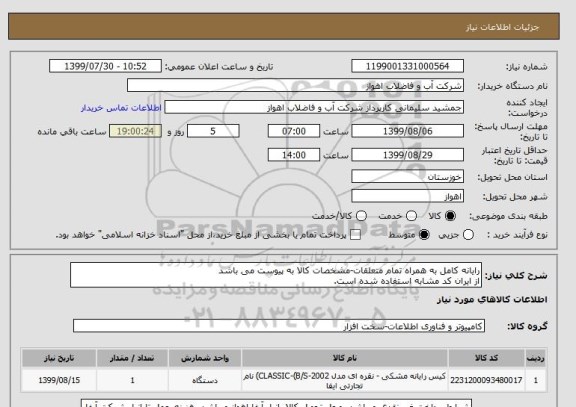The width and height of the screenshot is (576, 407).
Task: Click the announcement date field 1399/07/30 - 10:52
Action: pos(105,66)
